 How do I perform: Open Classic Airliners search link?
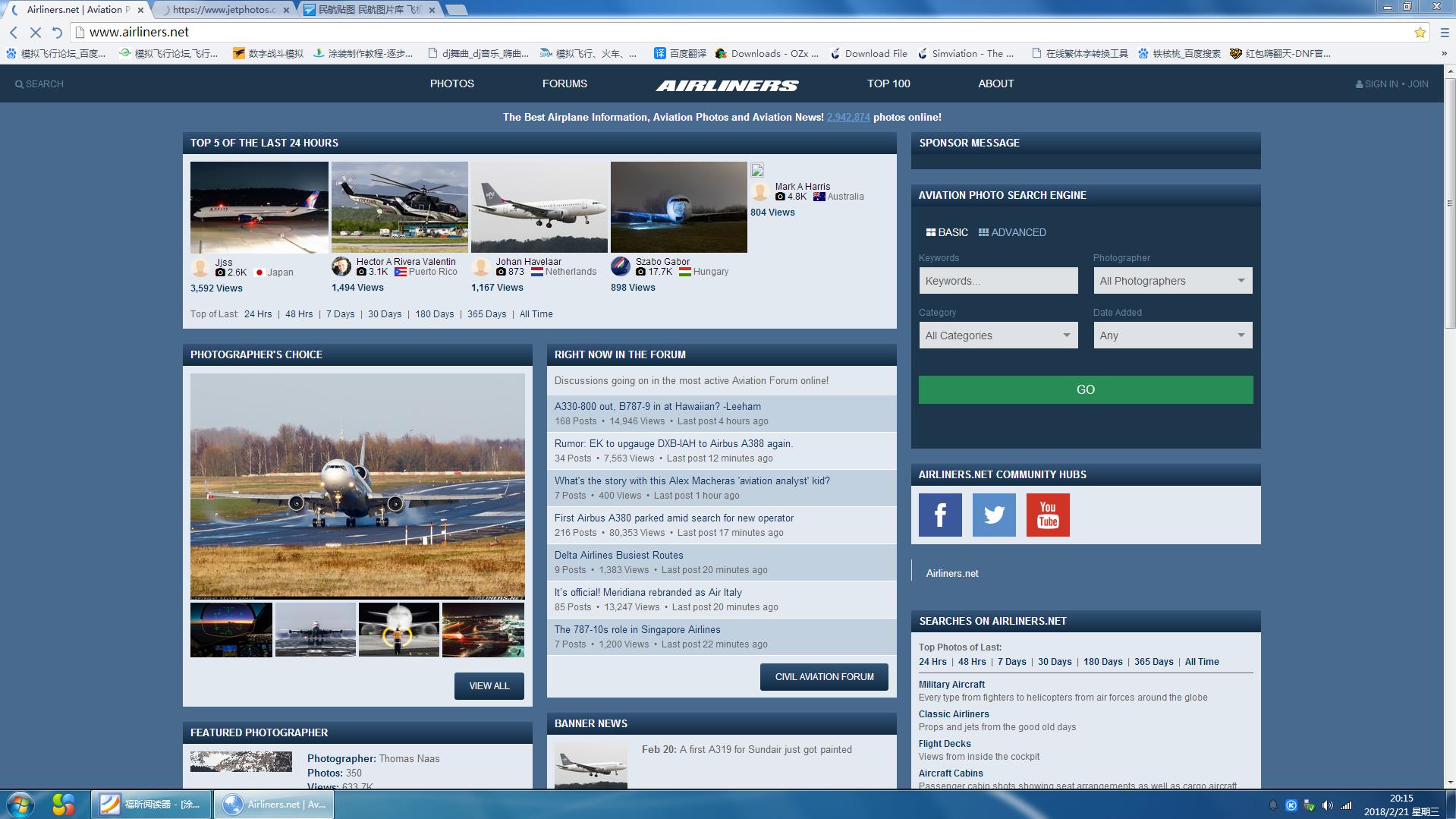point(954,714)
